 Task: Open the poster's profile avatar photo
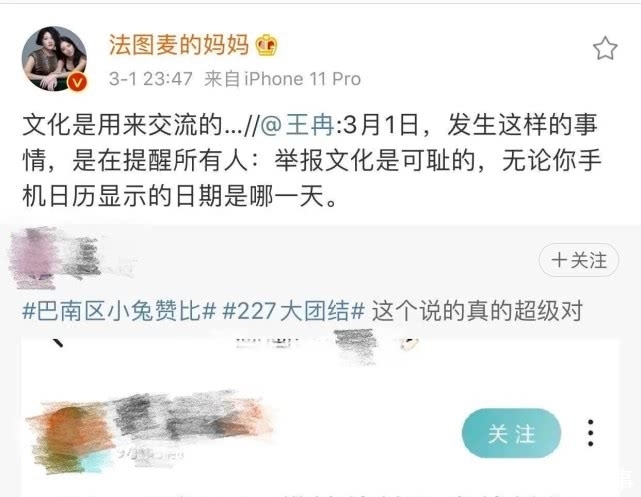coord(54,58)
